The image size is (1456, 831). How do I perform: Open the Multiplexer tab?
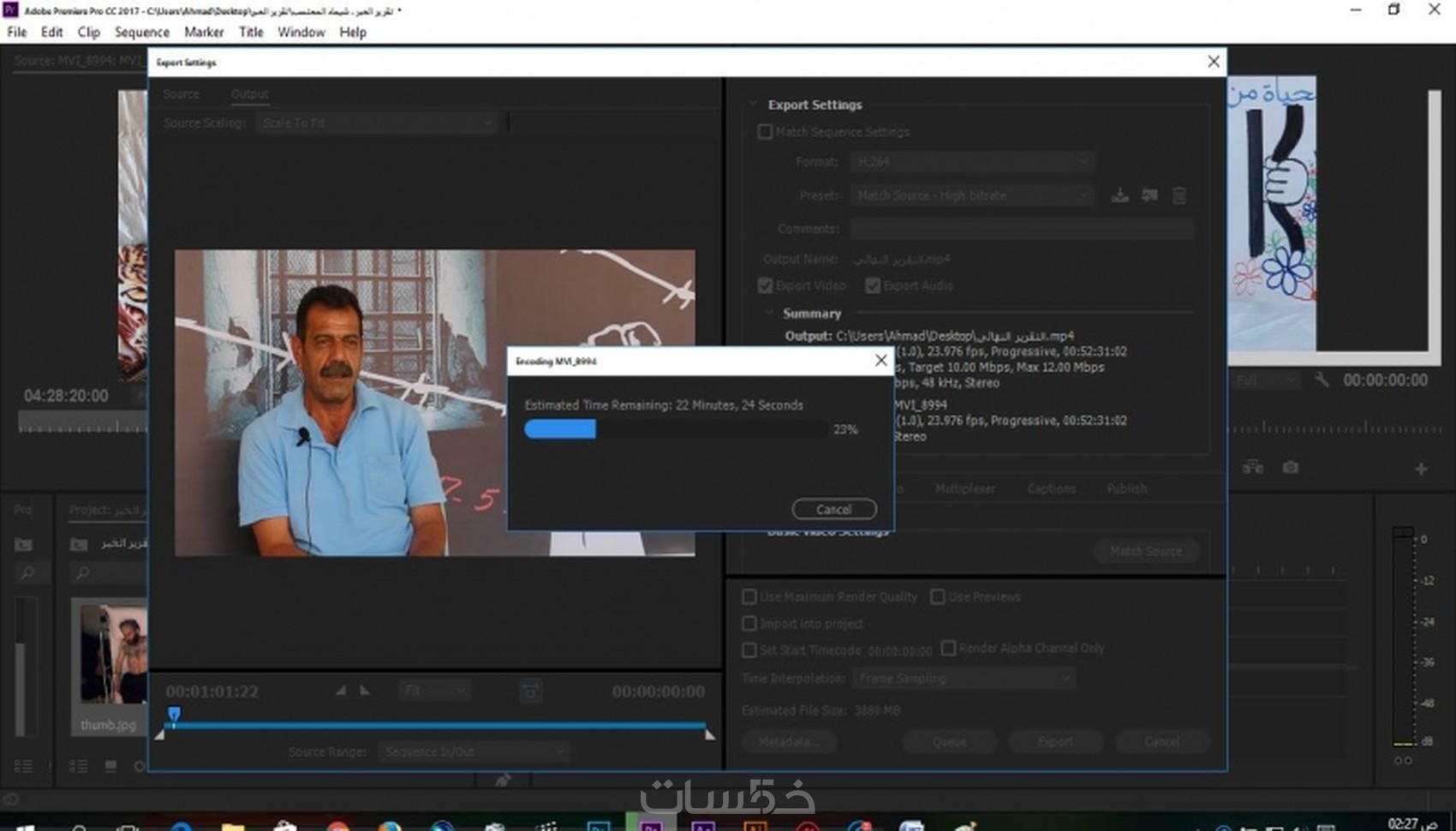point(965,488)
